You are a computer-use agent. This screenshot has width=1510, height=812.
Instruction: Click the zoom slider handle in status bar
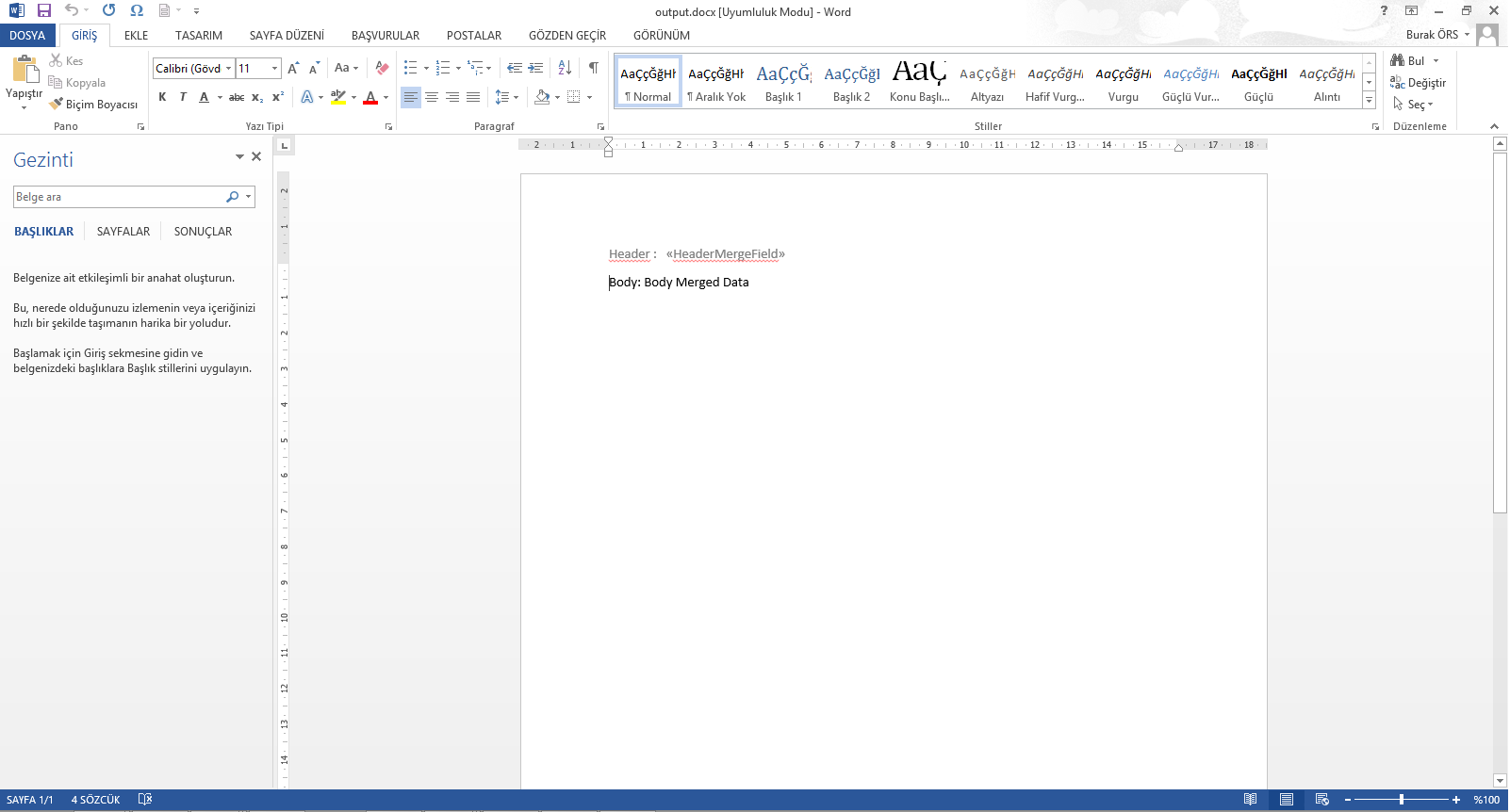pyautogui.click(x=1402, y=800)
